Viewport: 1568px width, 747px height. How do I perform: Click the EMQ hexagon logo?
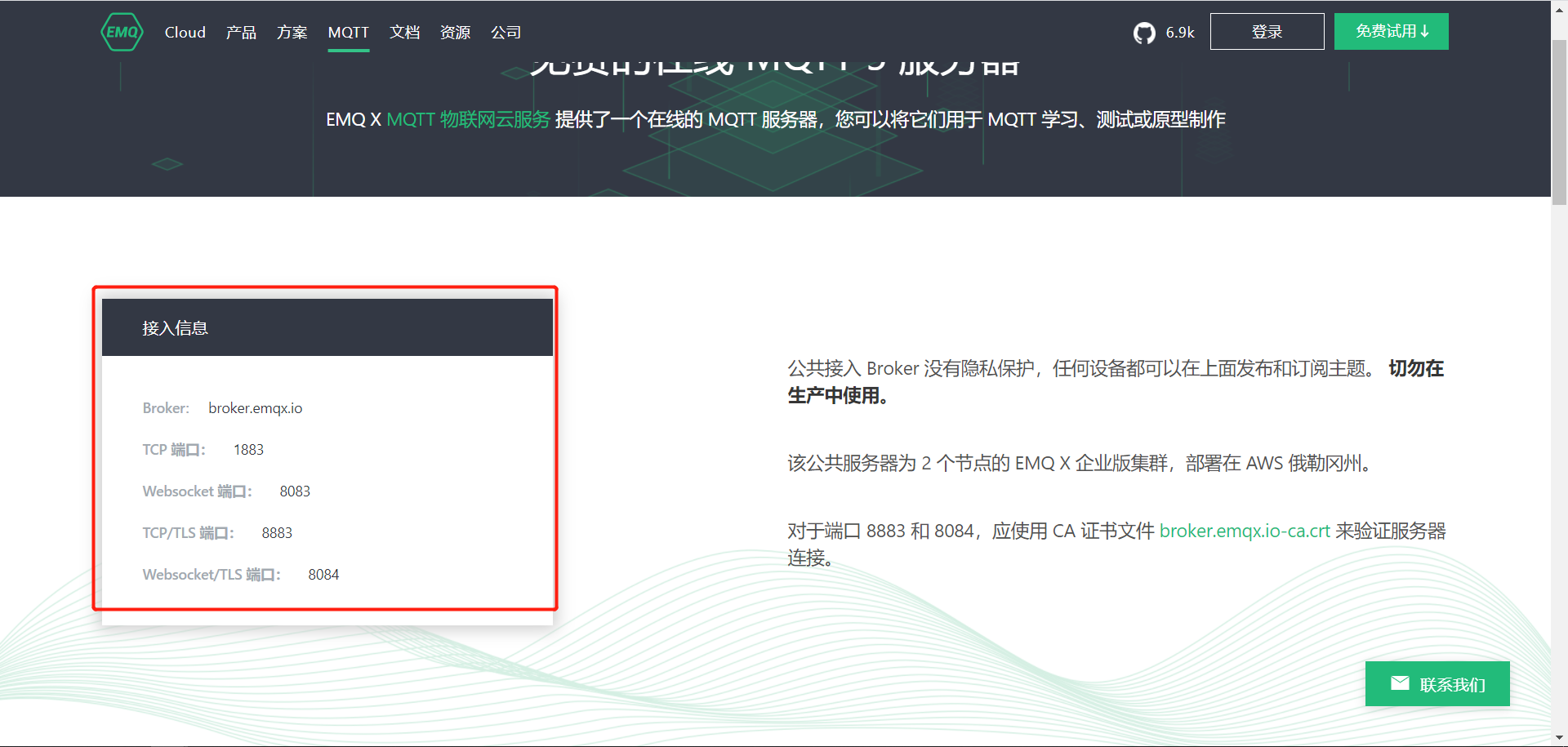pyautogui.click(x=121, y=32)
